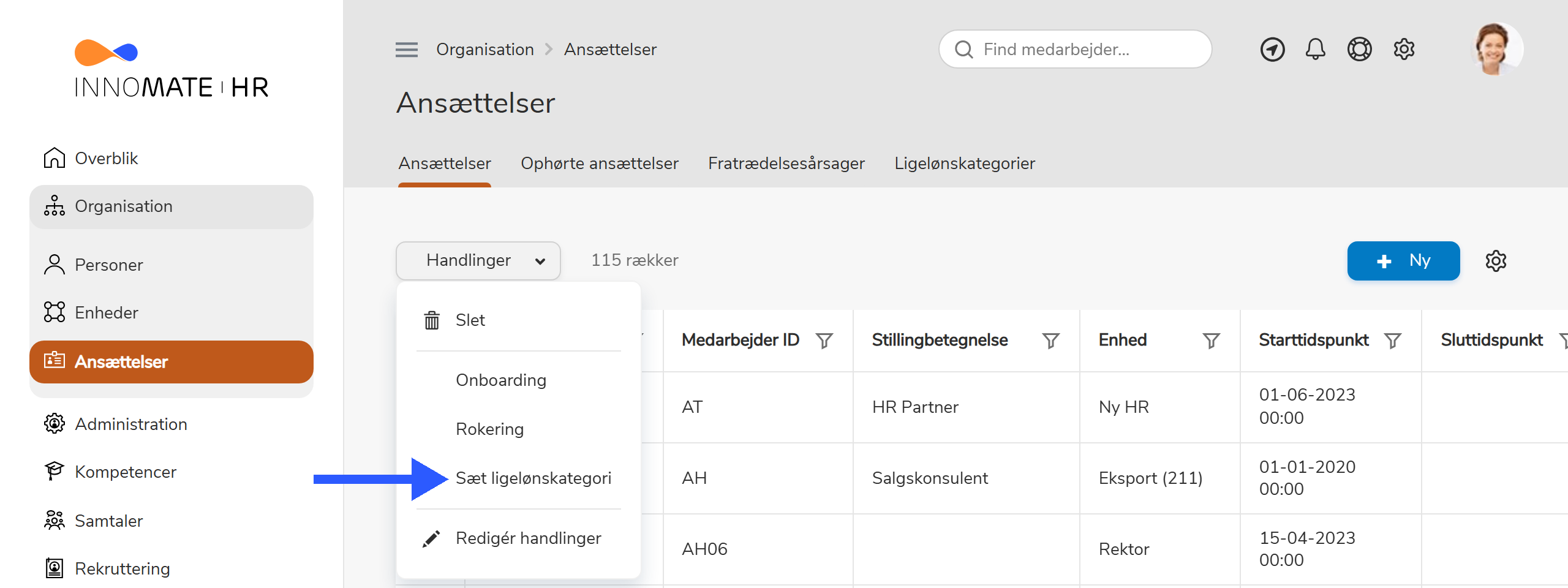Switch to Fratrædelsesårsager tab

click(x=786, y=164)
